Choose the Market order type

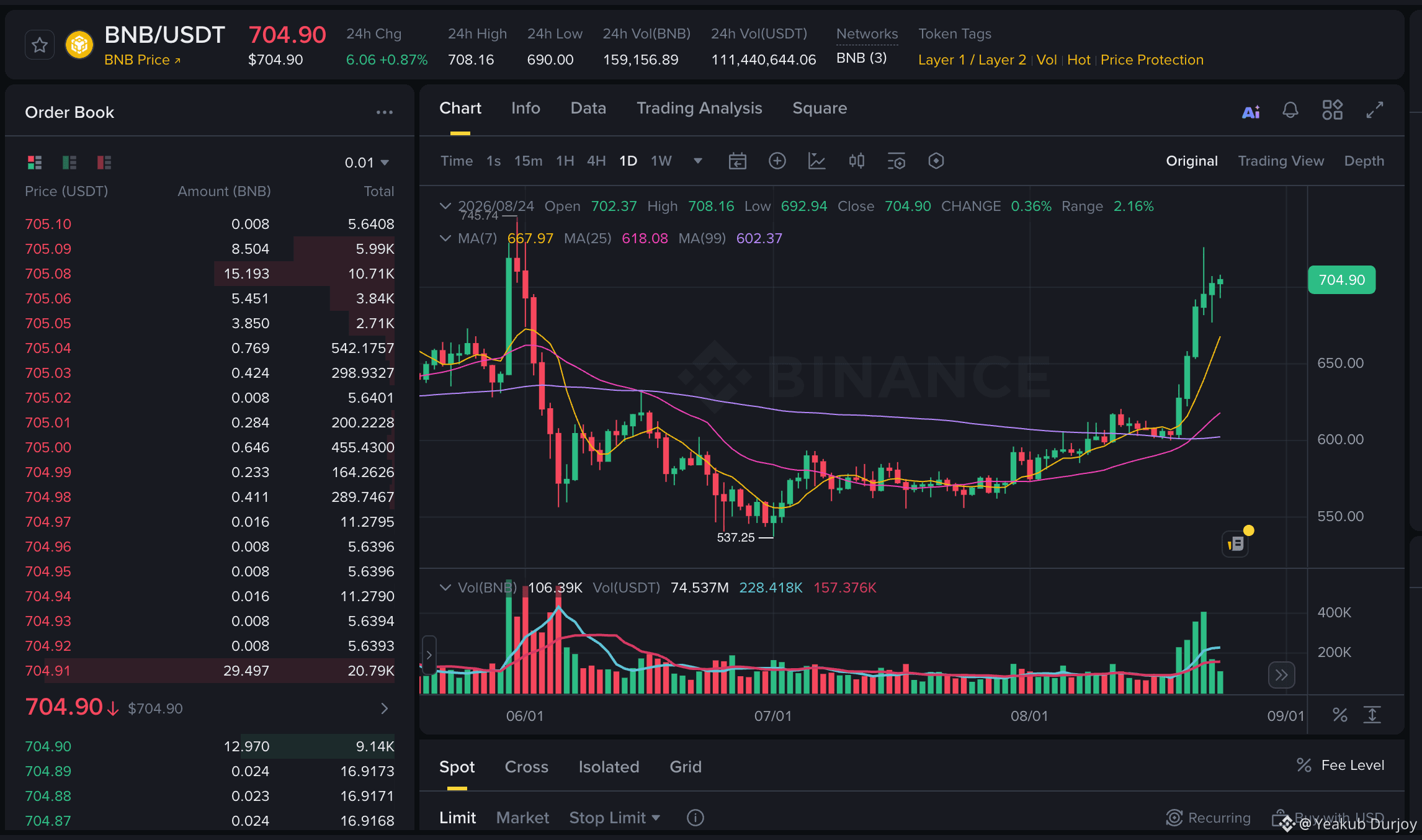click(x=522, y=818)
